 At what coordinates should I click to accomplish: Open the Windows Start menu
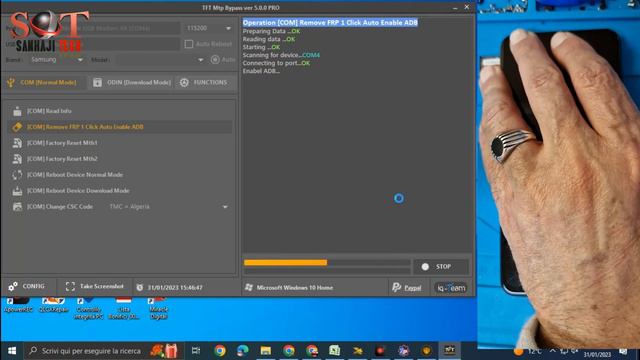(12, 351)
